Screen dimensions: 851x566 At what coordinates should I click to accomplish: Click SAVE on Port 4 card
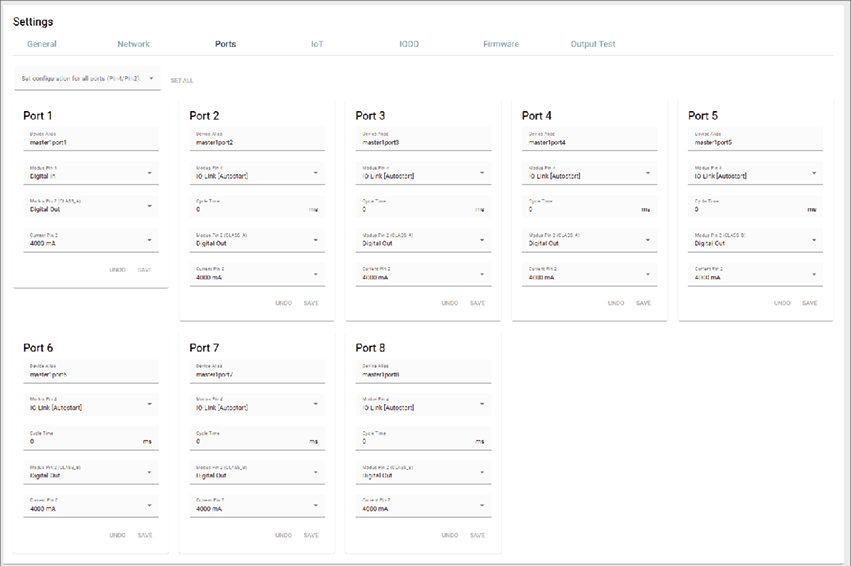[643, 303]
